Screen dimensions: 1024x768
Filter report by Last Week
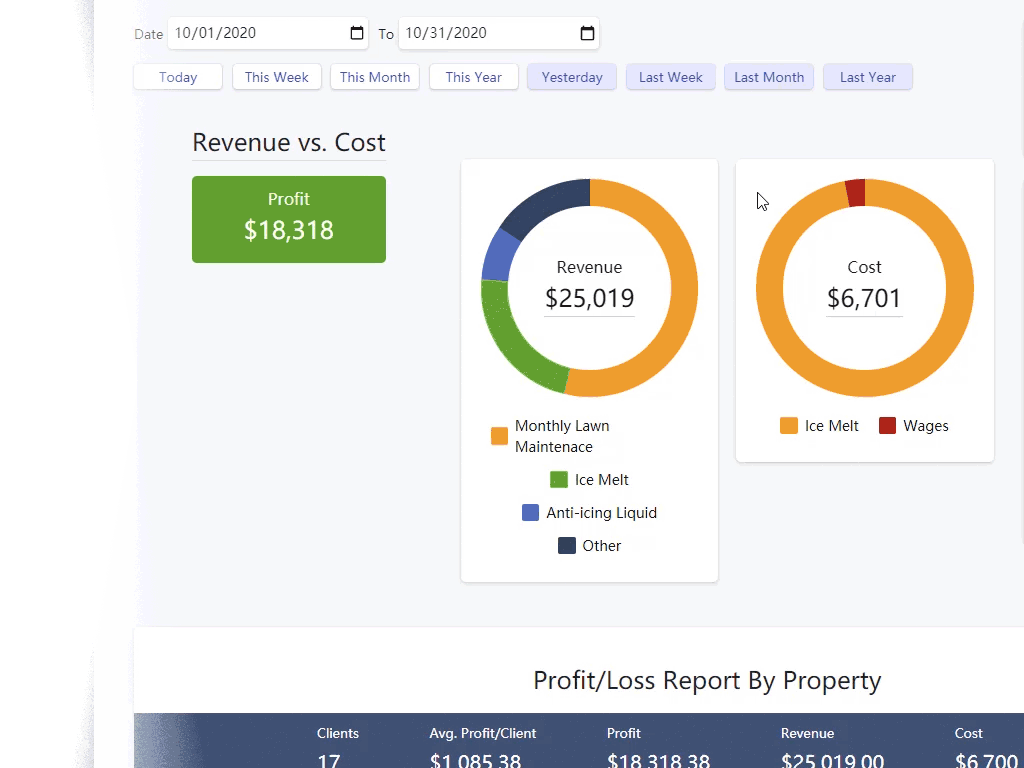[x=671, y=77]
